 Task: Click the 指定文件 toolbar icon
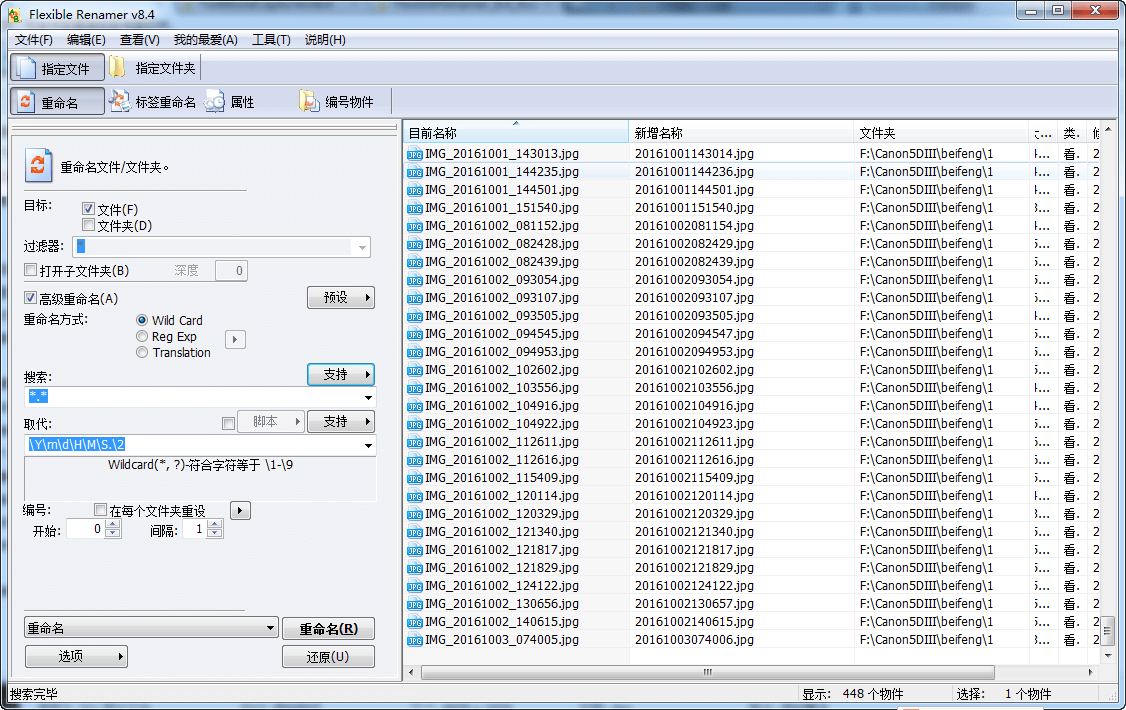[x=26, y=68]
